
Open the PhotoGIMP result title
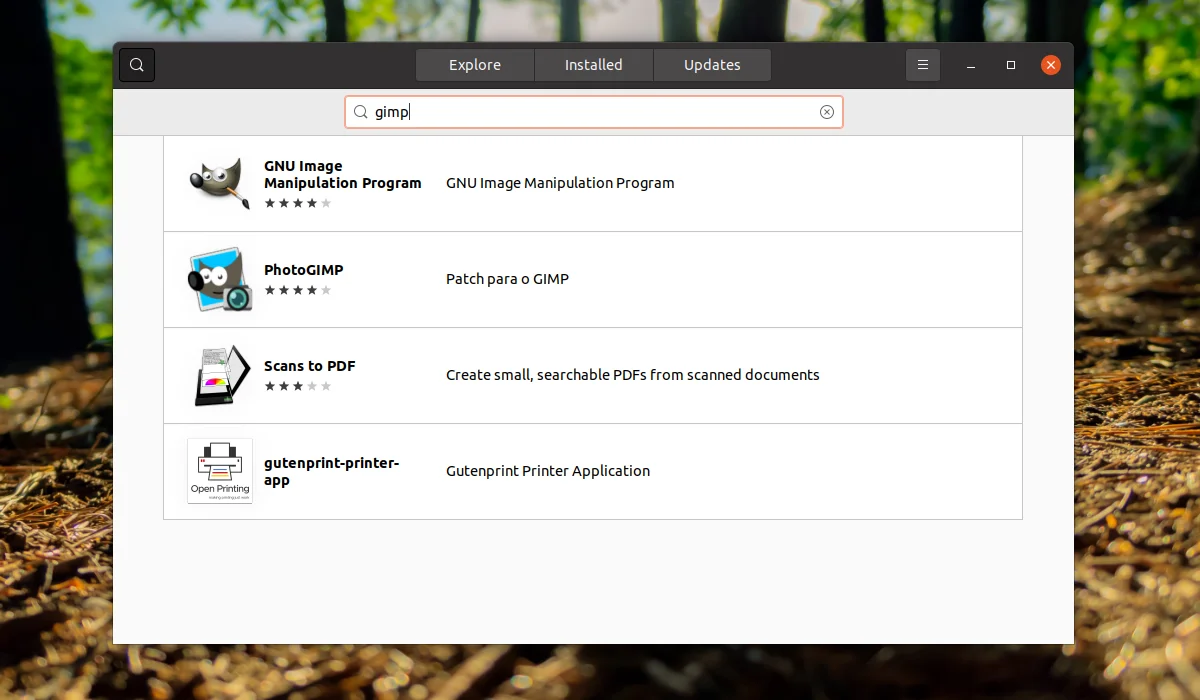point(303,270)
